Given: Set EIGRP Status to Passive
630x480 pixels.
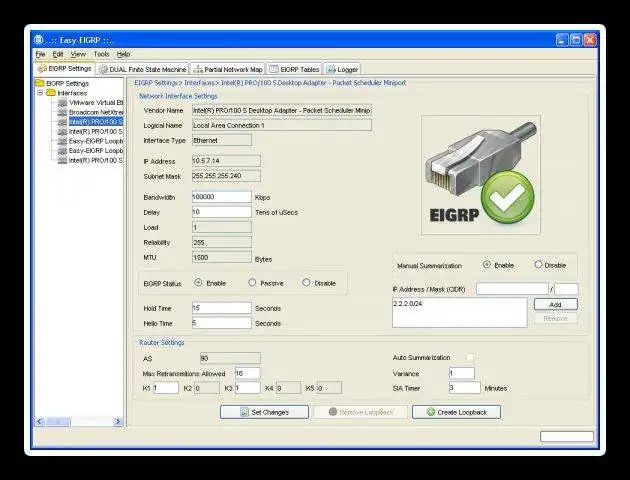Looking at the screenshot, I should (252, 282).
